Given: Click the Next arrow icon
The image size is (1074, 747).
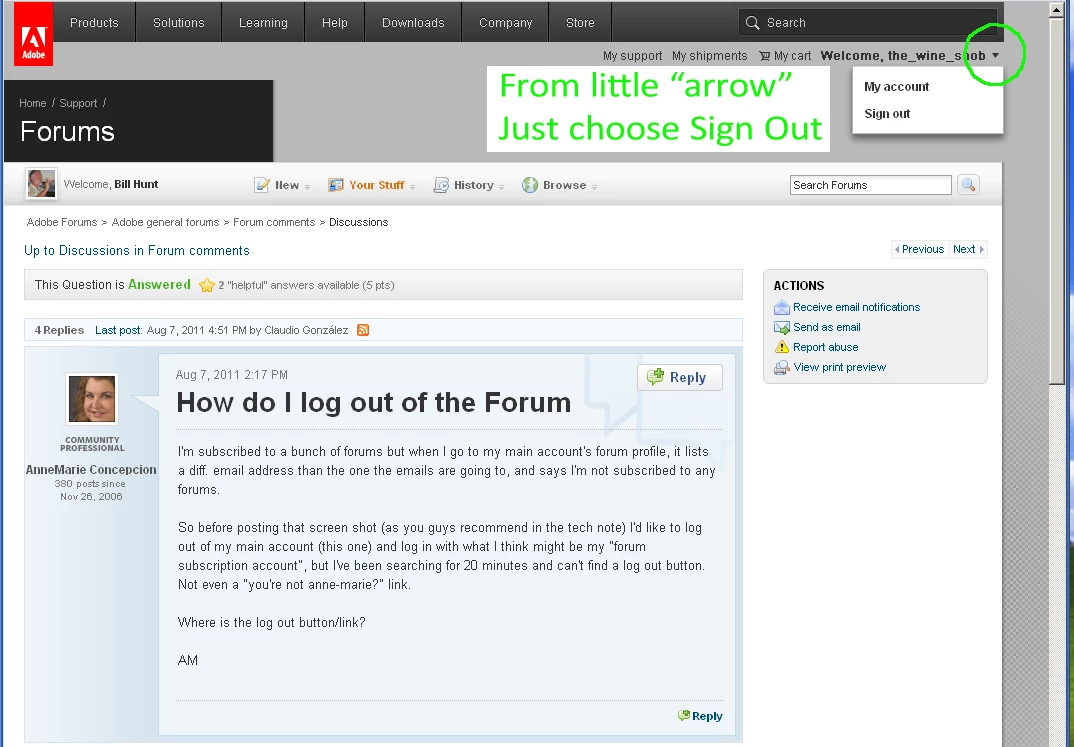Looking at the screenshot, I should [981, 249].
